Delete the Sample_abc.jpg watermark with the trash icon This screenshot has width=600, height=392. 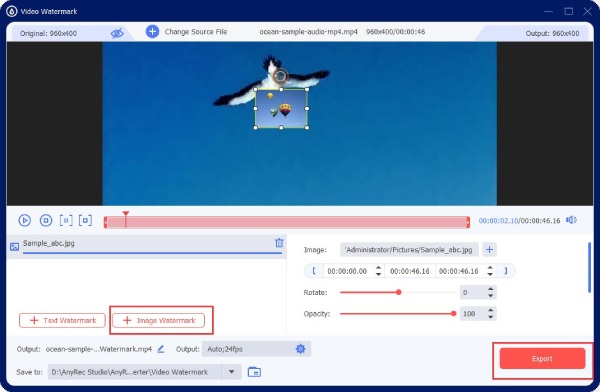(279, 243)
